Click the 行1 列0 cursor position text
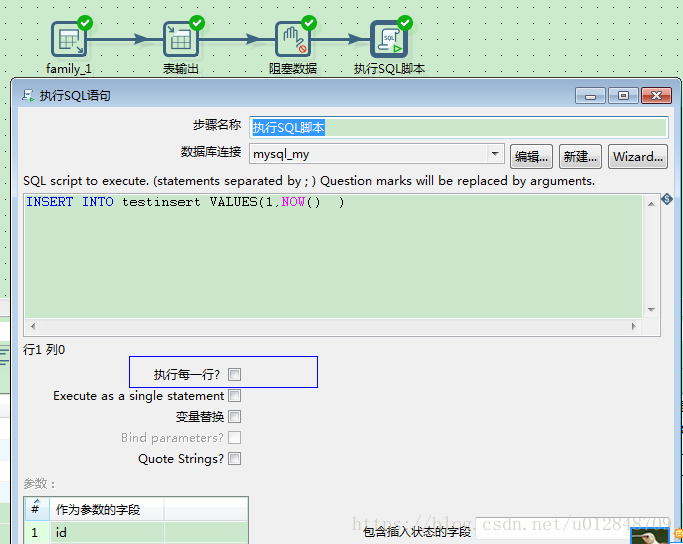 (x=44, y=350)
